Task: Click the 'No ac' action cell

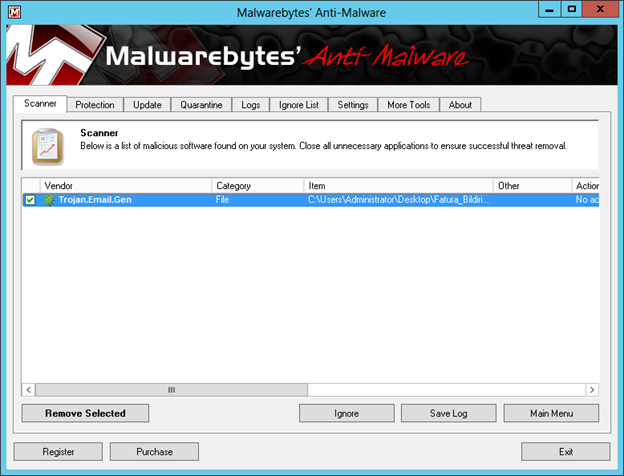Action: tap(587, 200)
